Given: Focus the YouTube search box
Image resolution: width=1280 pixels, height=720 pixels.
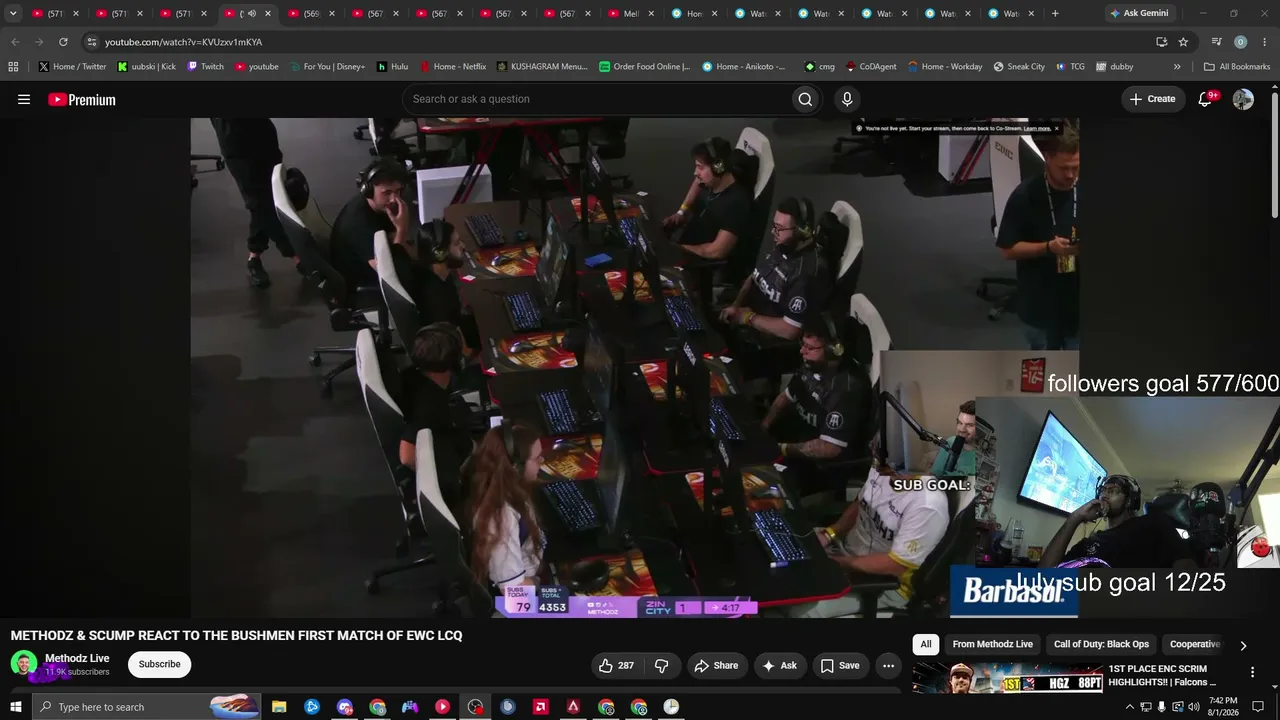Looking at the screenshot, I should pyautogui.click(x=595, y=99).
